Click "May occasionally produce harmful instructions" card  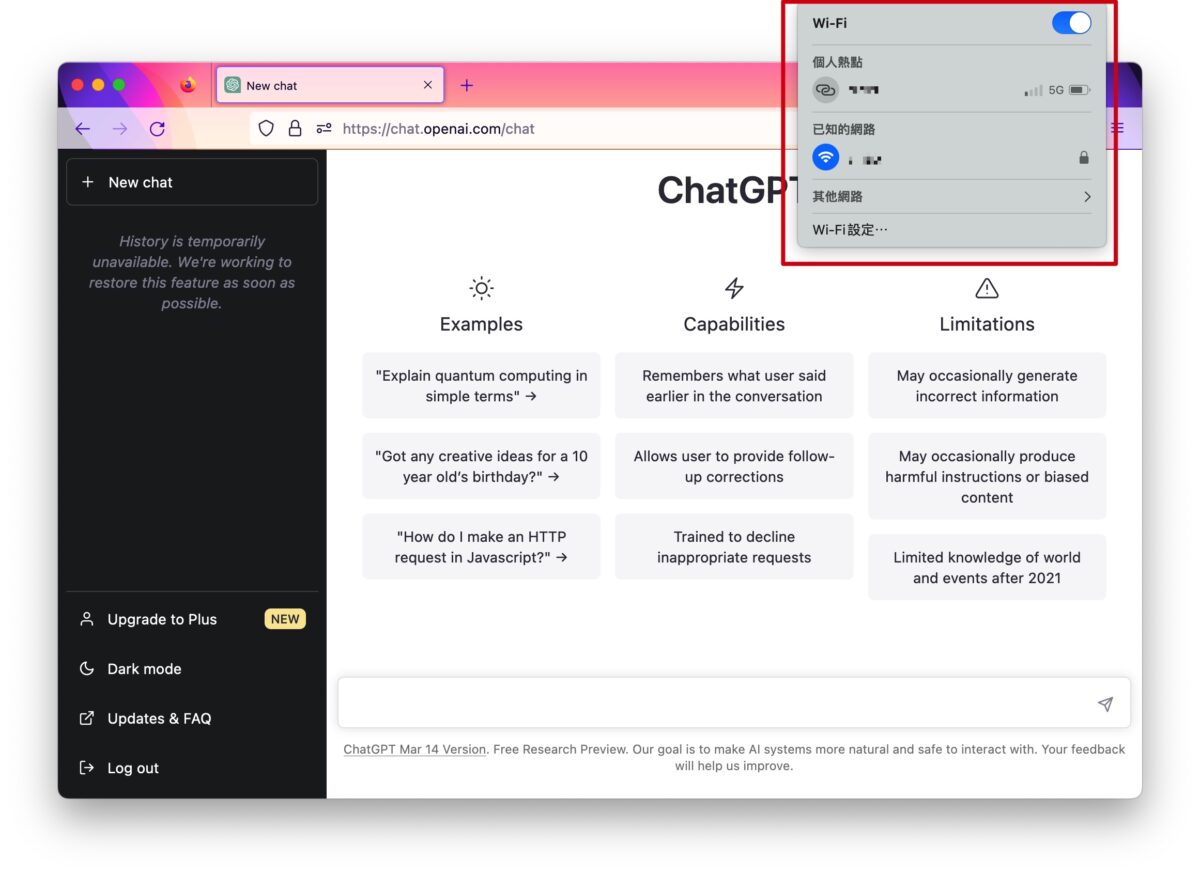pyautogui.click(x=987, y=476)
